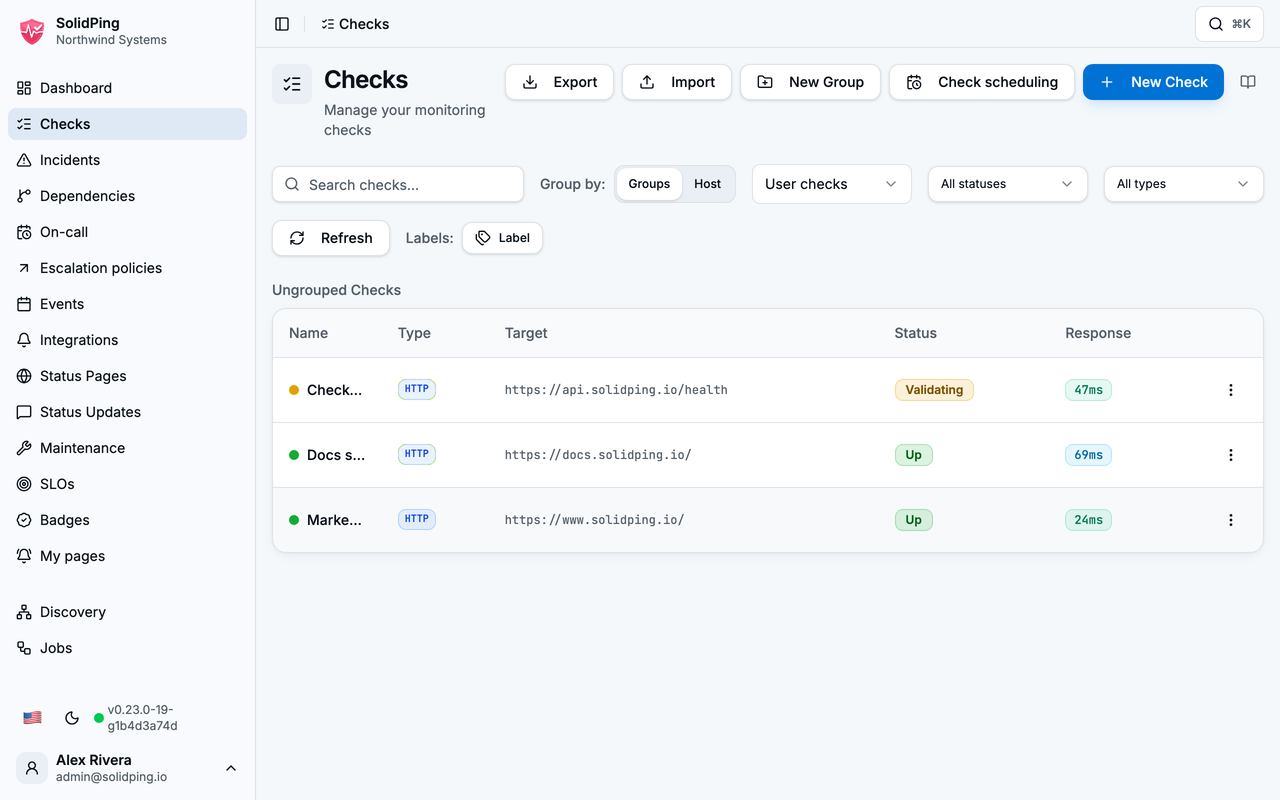Open actions menu for api.solidping.io check

[x=1231, y=390]
